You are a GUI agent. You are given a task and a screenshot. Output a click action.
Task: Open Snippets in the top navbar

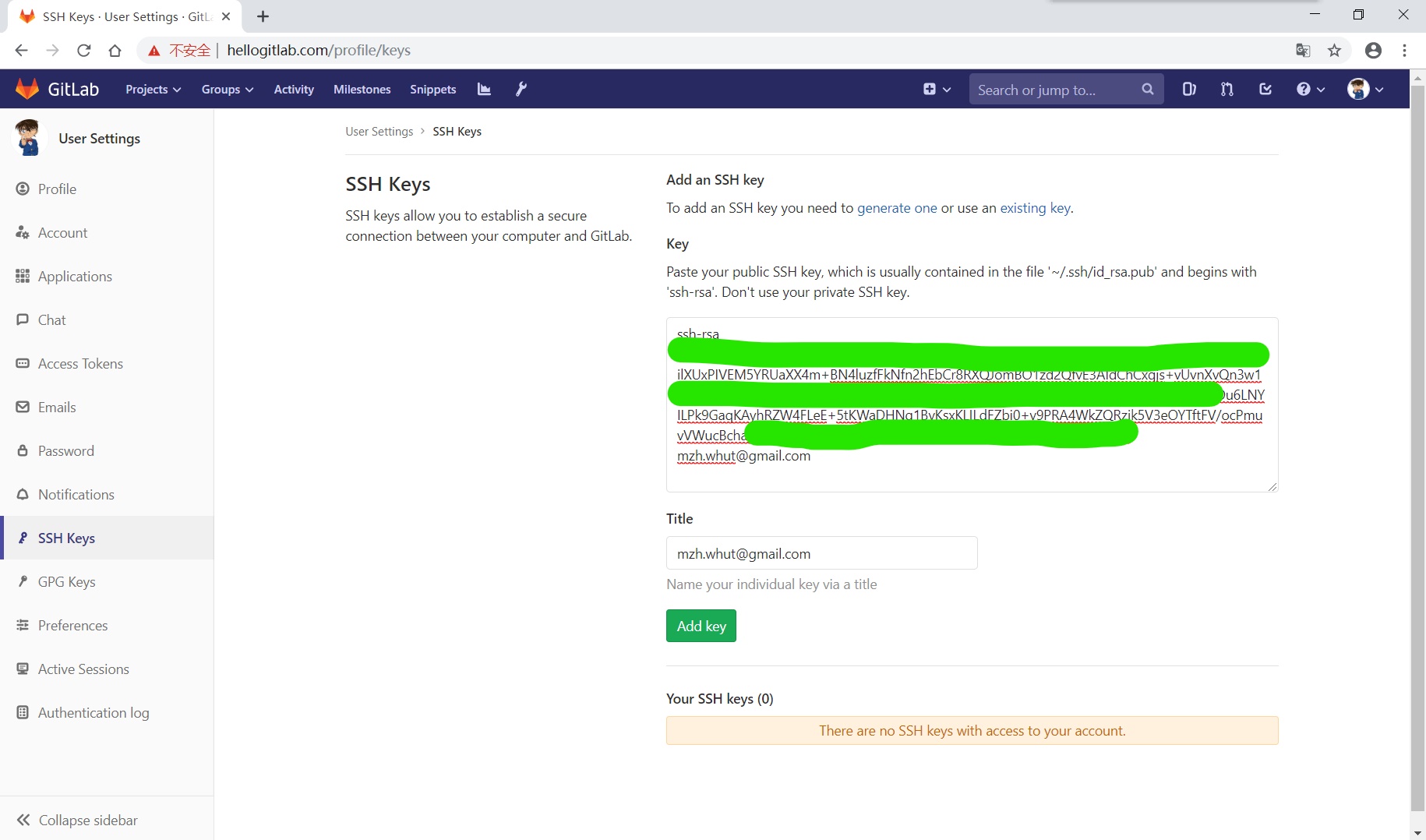tap(432, 90)
